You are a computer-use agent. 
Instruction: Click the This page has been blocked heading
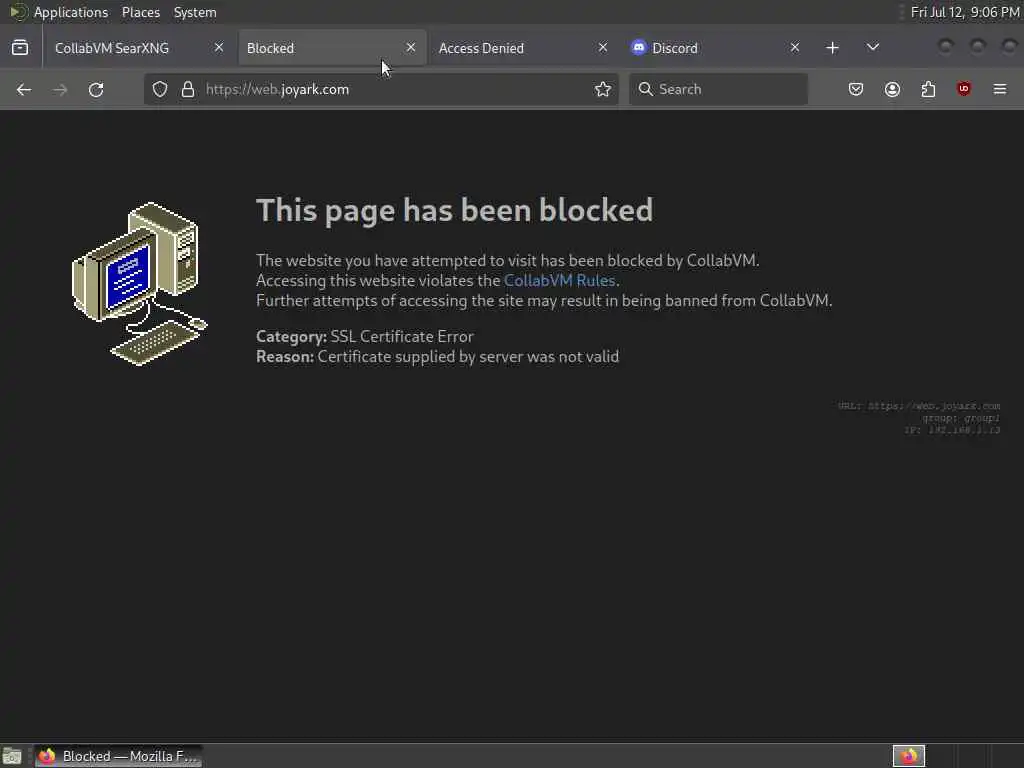(x=455, y=210)
